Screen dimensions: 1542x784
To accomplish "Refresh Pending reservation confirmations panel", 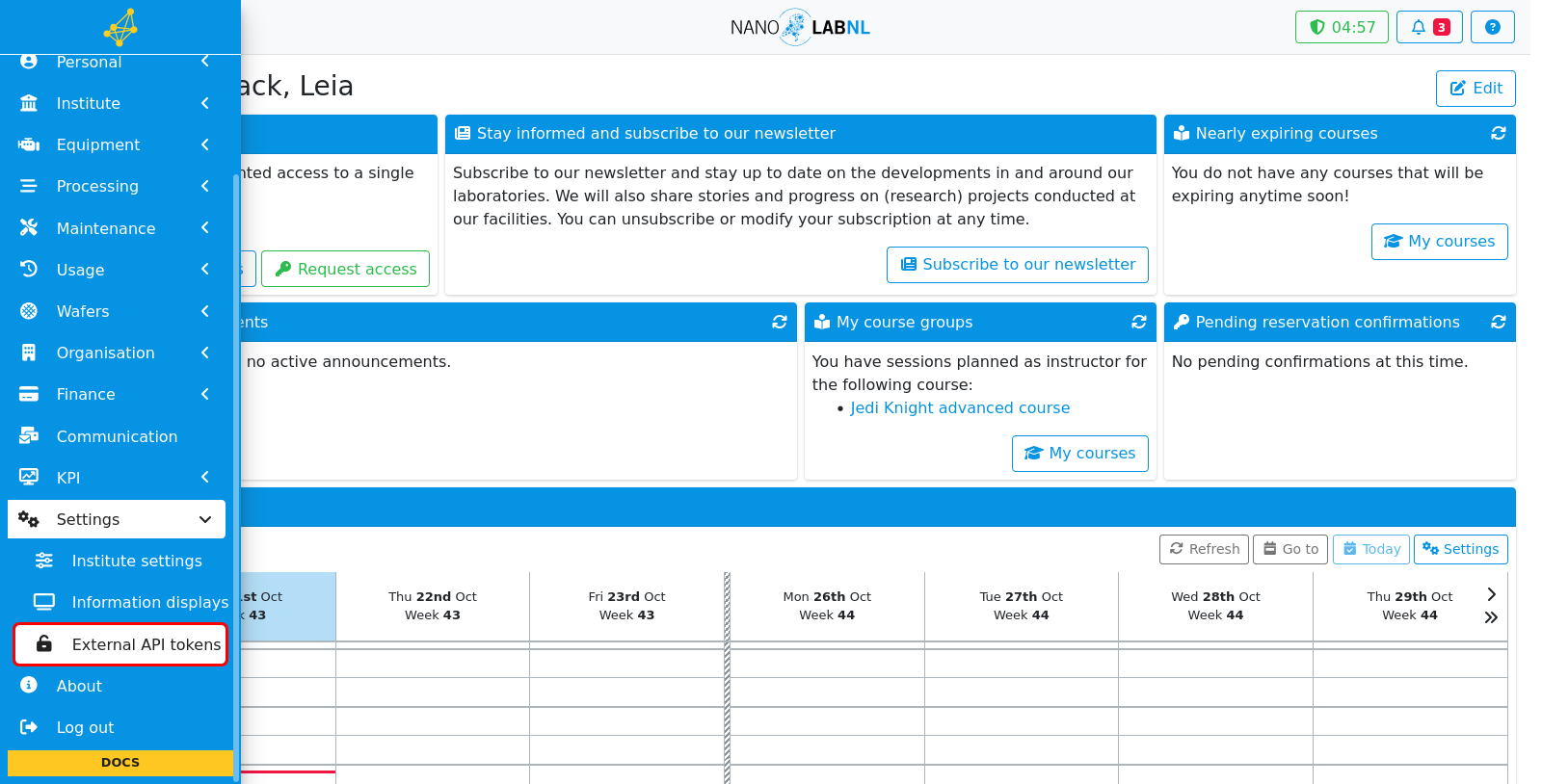I will click(x=1498, y=323).
